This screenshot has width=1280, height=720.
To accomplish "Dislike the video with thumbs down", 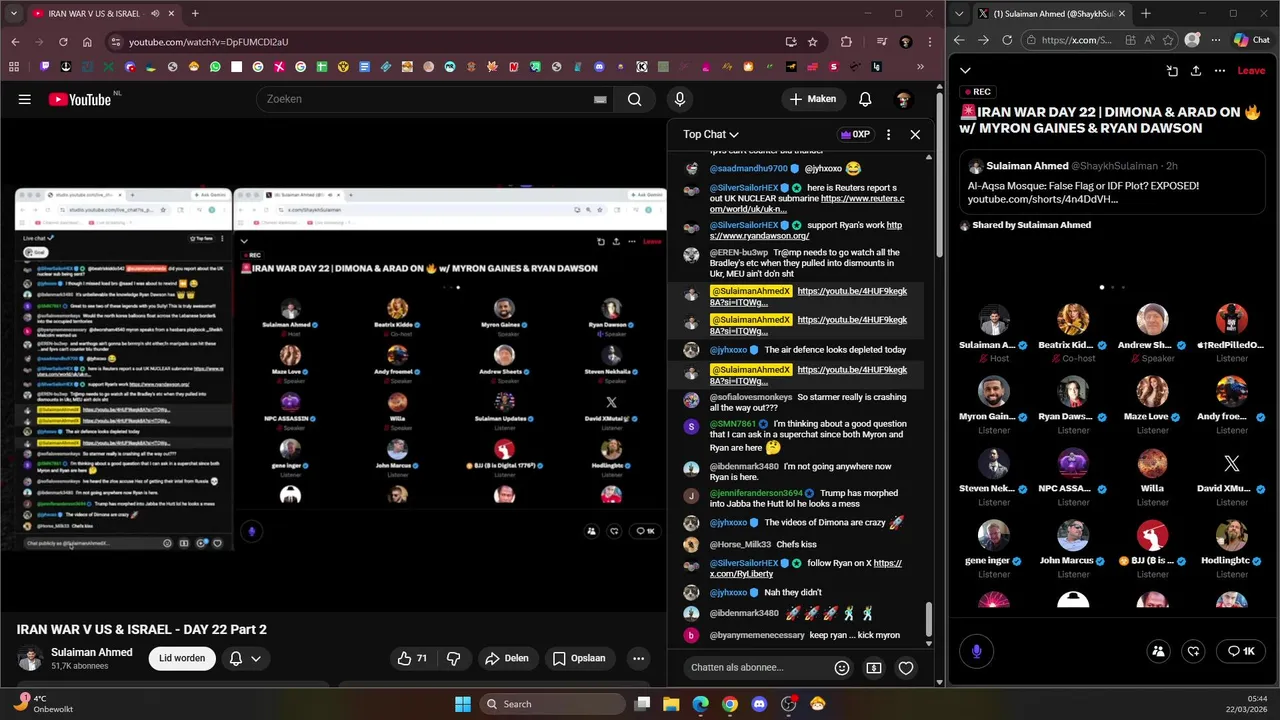I will tap(453, 658).
